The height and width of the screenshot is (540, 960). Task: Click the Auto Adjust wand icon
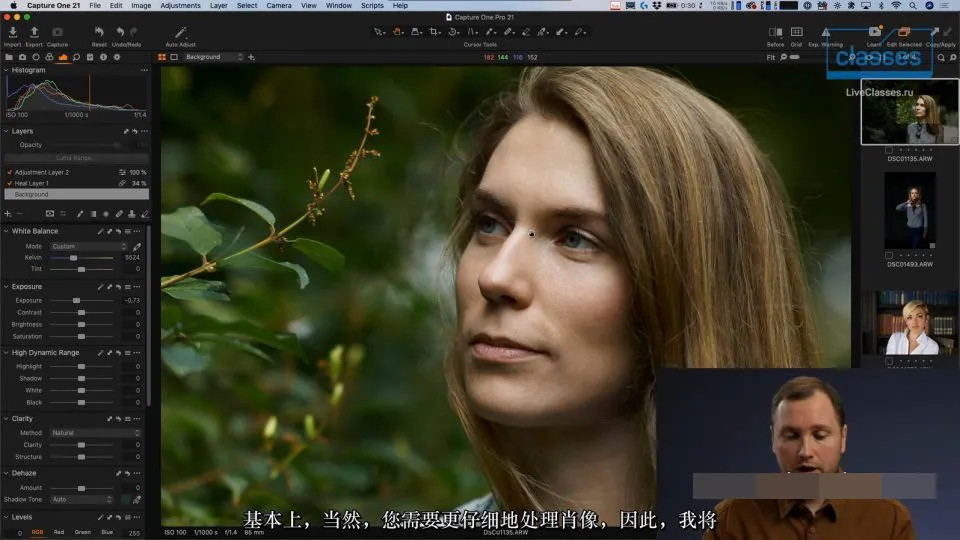pyautogui.click(x=180, y=32)
